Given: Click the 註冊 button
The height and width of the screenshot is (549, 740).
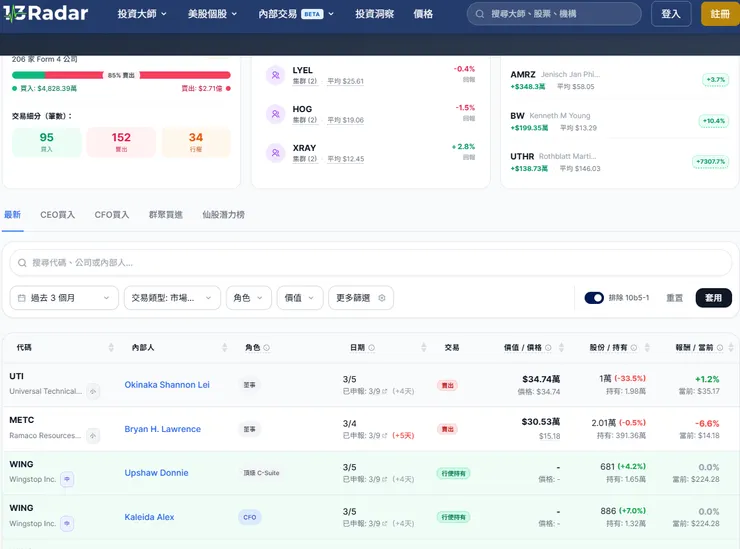Looking at the screenshot, I should [720, 14].
